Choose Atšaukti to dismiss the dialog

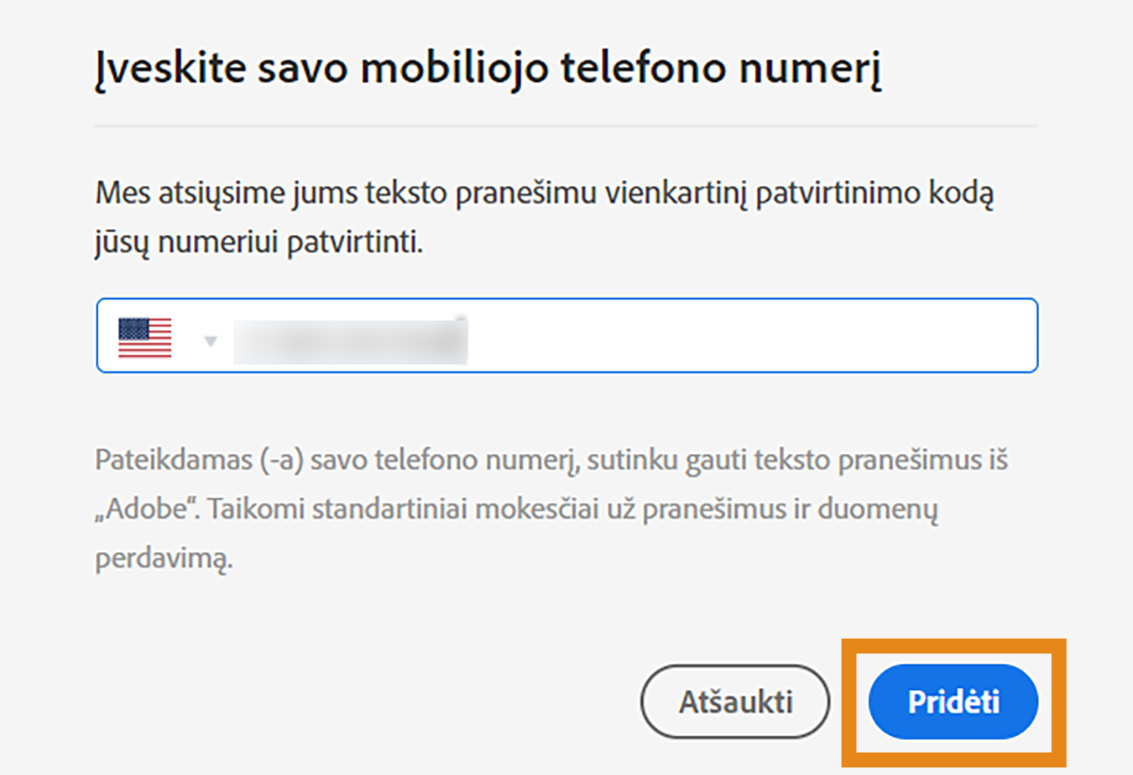735,701
